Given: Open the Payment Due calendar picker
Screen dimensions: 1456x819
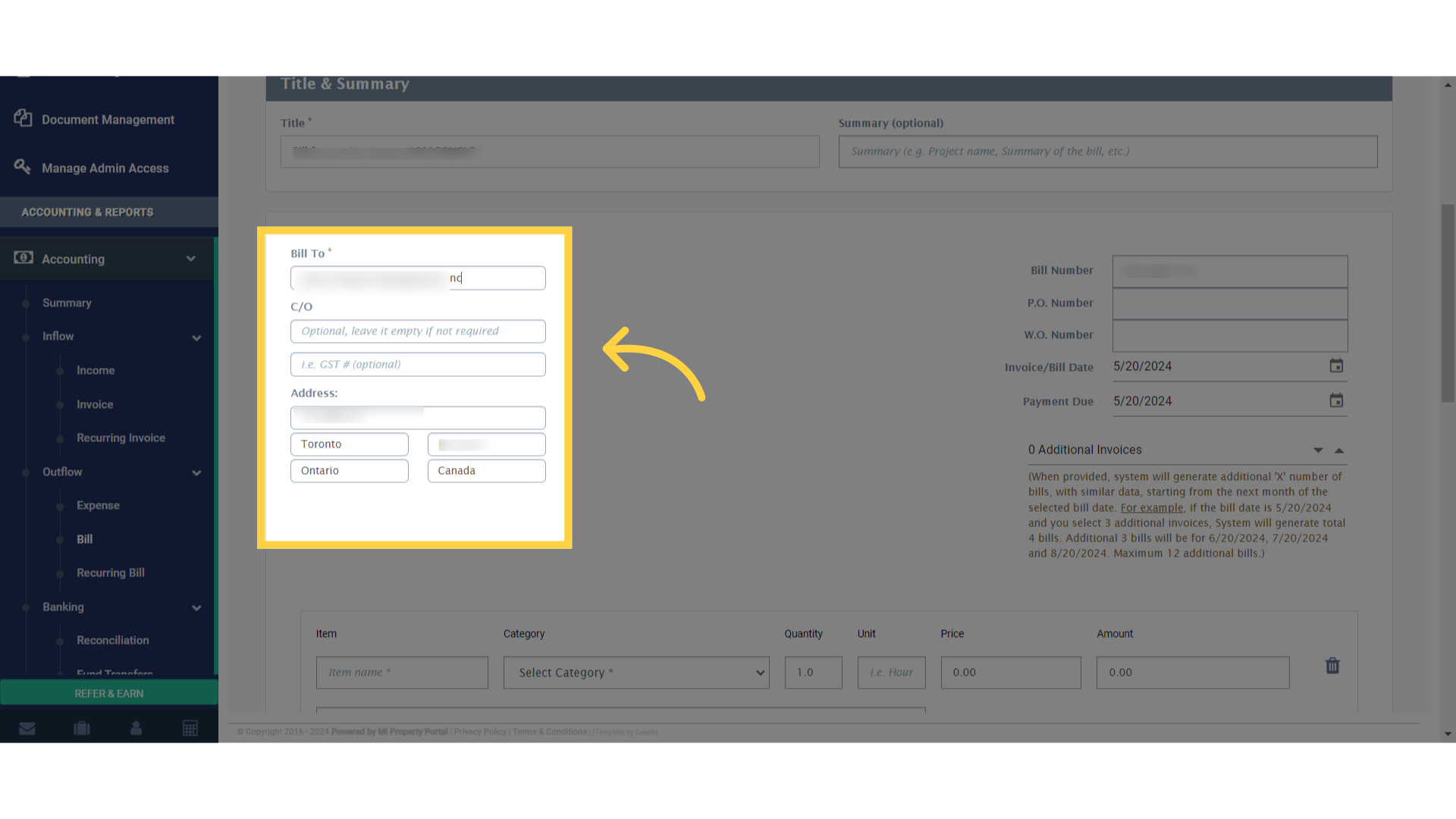Looking at the screenshot, I should pyautogui.click(x=1337, y=400).
